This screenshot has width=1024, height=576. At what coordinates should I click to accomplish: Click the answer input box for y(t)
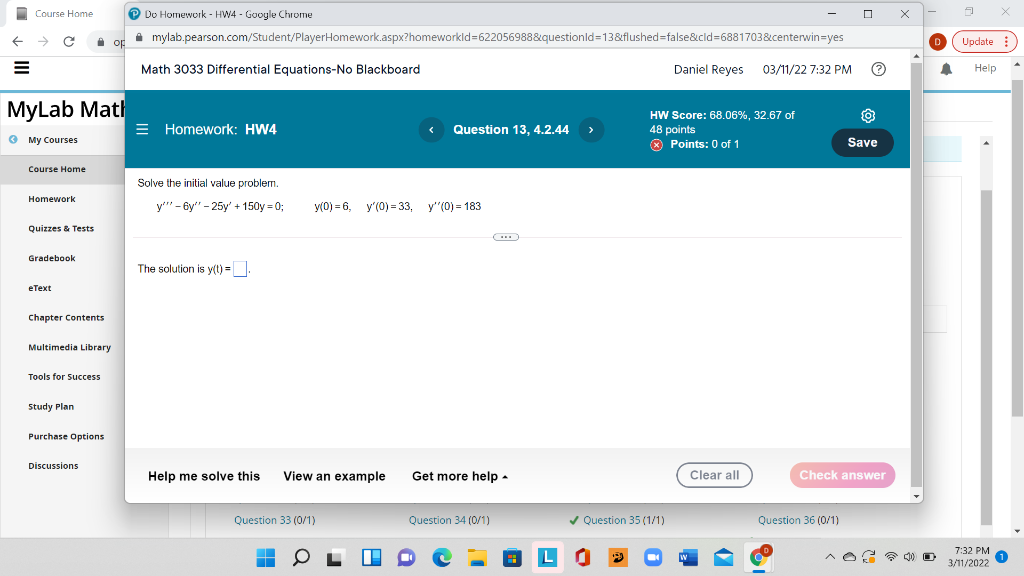[x=240, y=268]
